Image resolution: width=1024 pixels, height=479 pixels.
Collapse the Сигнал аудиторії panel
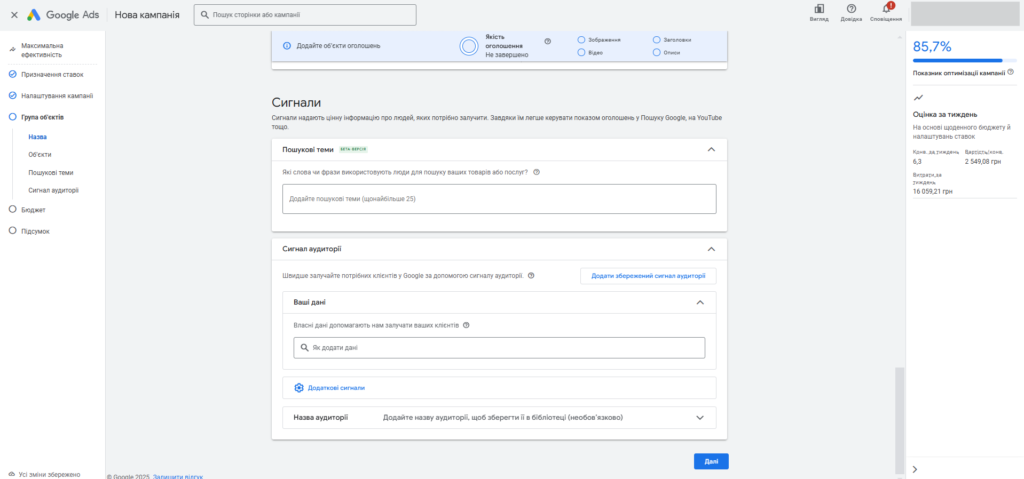[710, 248]
